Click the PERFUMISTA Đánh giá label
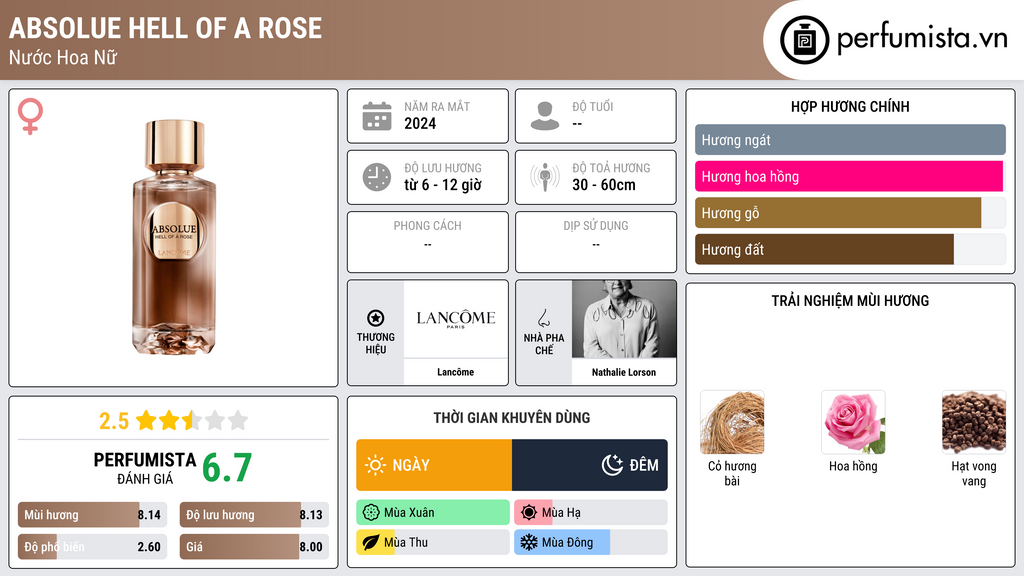This screenshot has width=1024, height=576. pyautogui.click(x=145, y=468)
